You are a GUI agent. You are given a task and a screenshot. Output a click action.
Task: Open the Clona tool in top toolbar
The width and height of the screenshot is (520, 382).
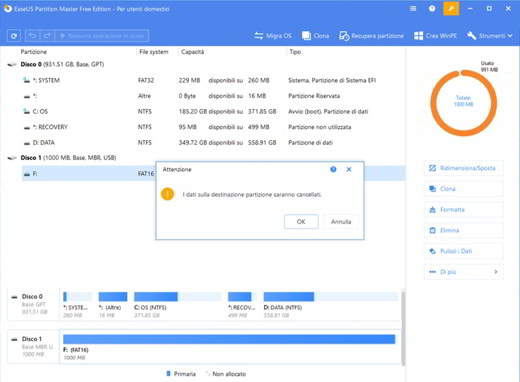[315, 36]
